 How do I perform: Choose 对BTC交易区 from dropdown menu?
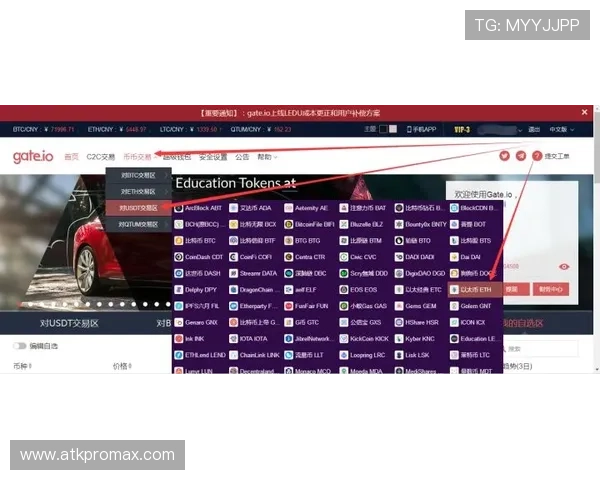tap(137, 175)
